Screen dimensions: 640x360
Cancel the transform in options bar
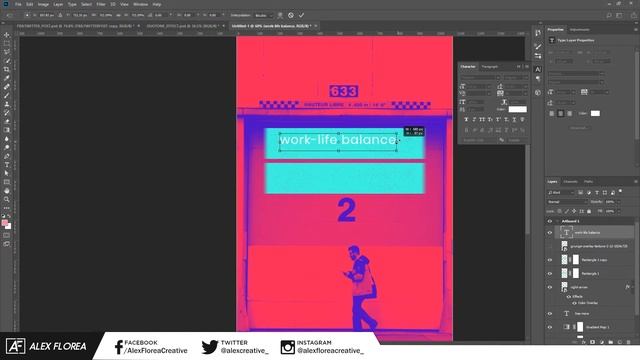coord(291,15)
